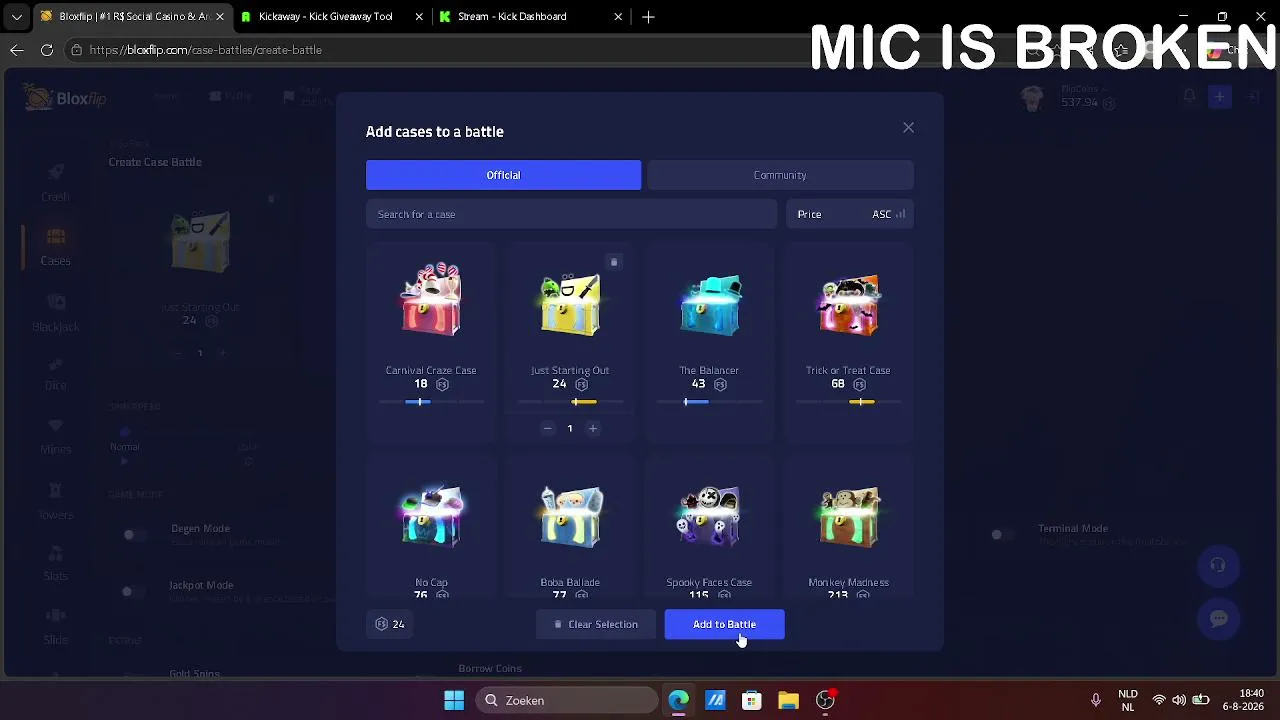
Task: Open the headset support button
Action: 1218,565
